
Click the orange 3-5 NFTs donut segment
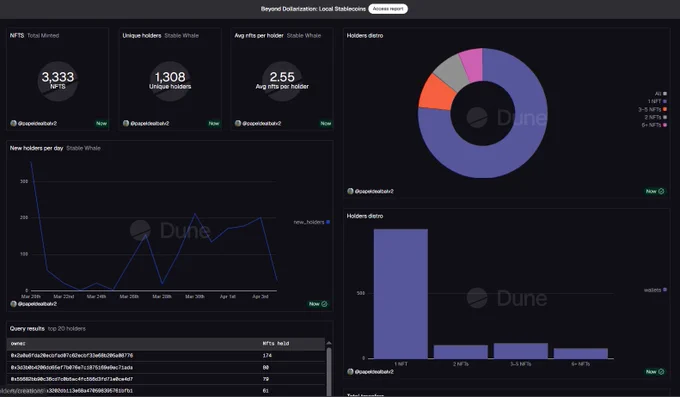click(437, 92)
